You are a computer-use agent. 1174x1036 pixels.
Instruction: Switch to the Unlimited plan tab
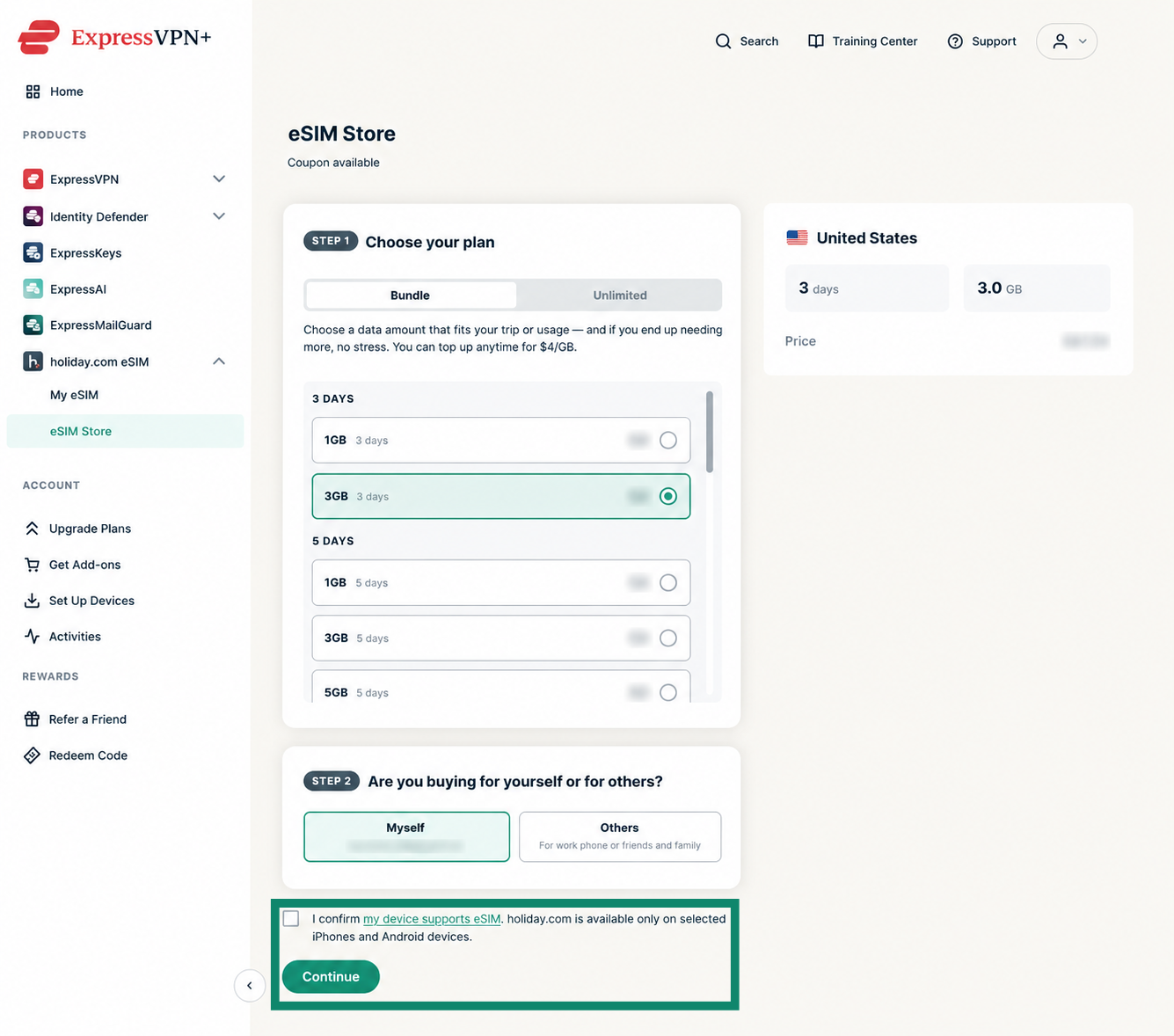point(620,295)
